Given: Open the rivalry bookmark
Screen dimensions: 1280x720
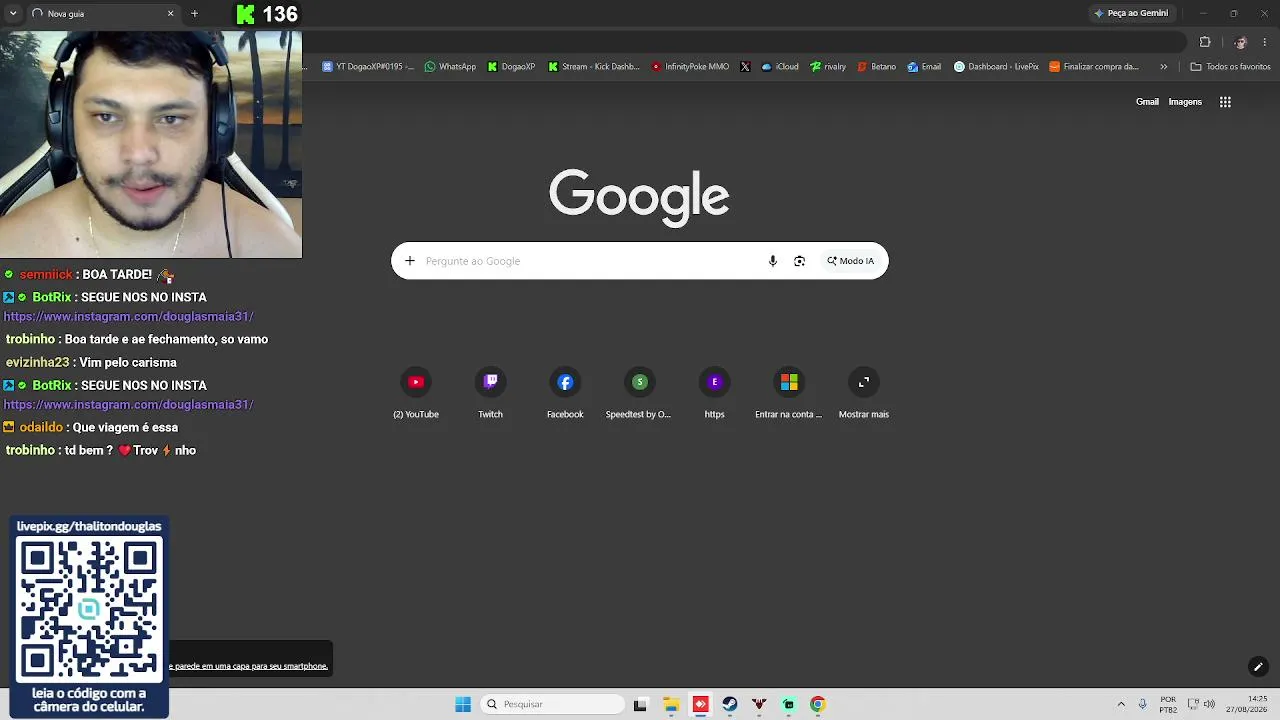Looking at the screenshot, I should (828, 67).
